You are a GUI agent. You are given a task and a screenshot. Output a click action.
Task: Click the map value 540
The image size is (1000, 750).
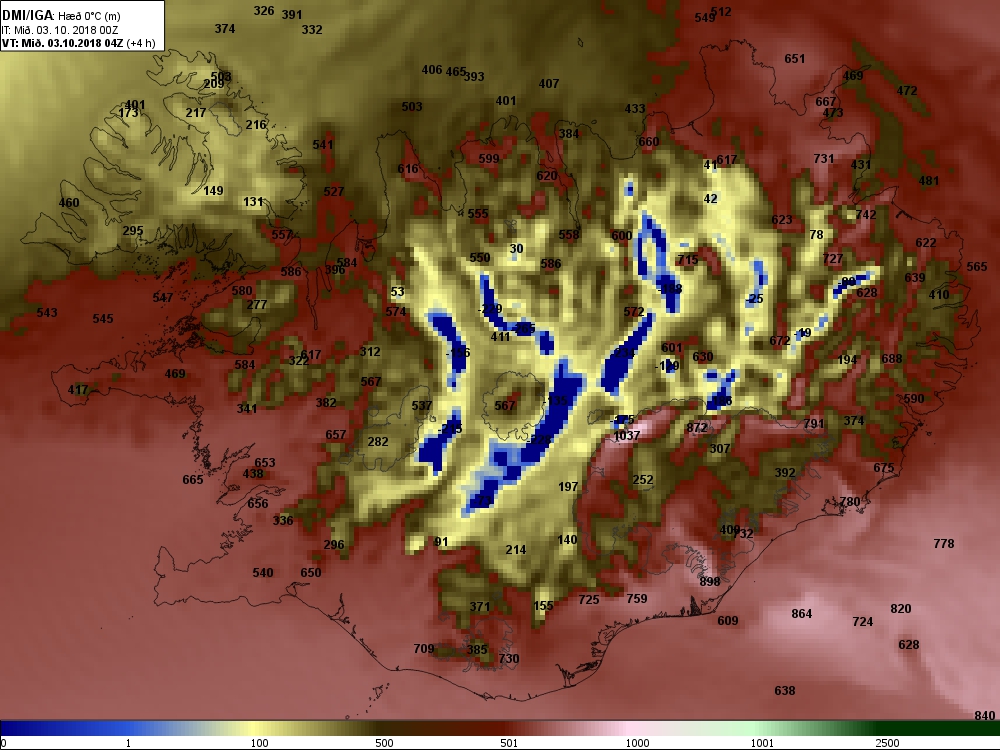click(x=263, y=572)
